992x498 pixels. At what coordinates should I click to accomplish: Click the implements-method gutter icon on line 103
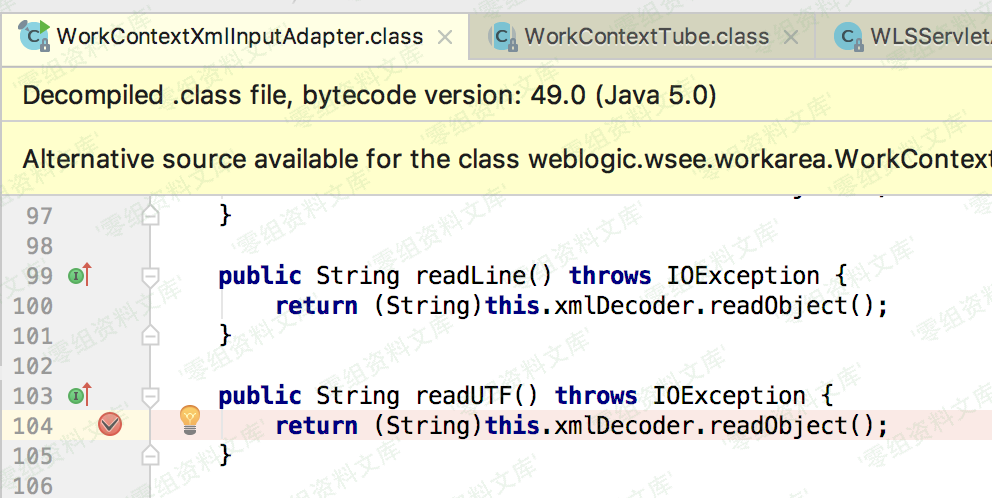pyautogui.click(x=79, y=395)
